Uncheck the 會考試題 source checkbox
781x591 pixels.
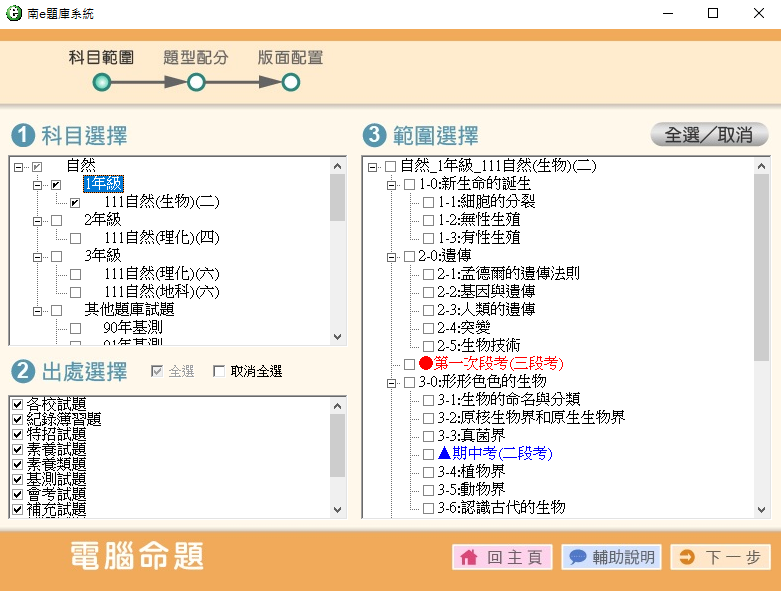[16, 494]
